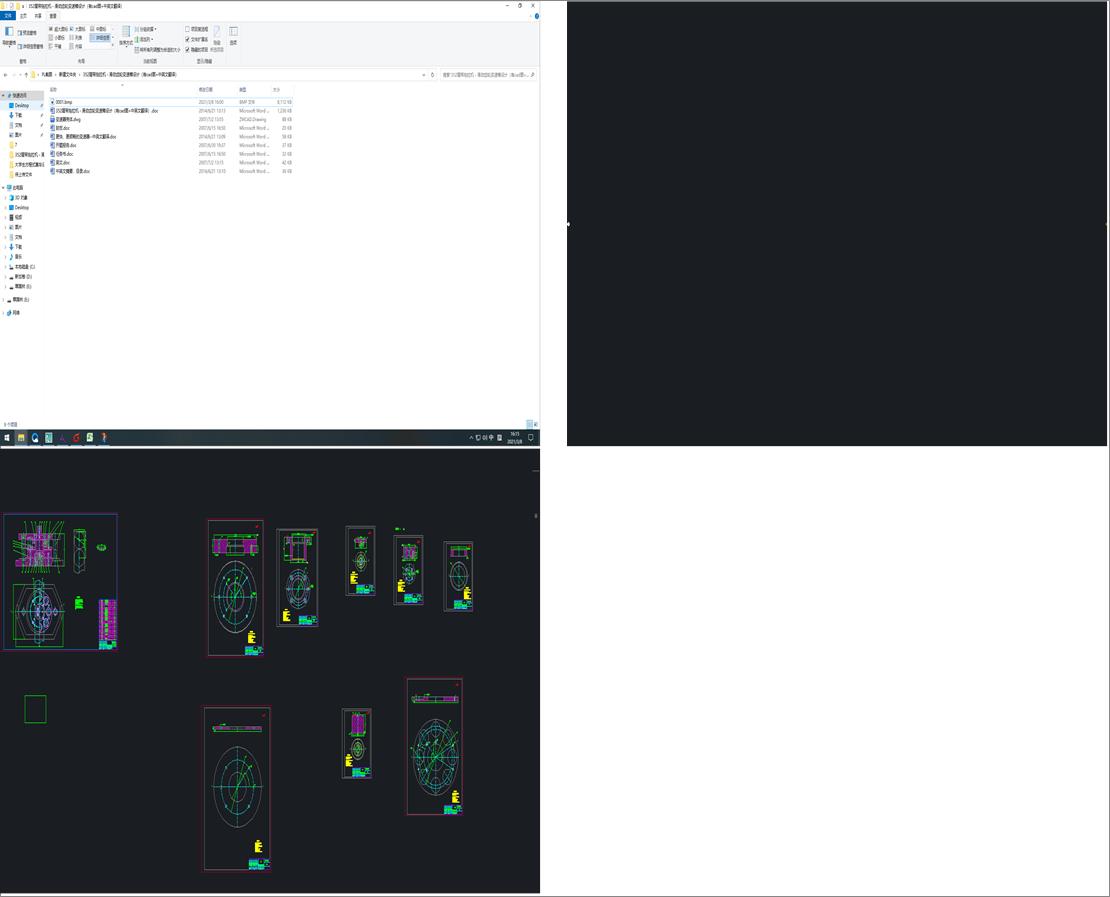Switch to large thumbnails view status bar icon
Image resolution: width=1110 pixels, height=897 pixels.
click(x=536, y=424)
